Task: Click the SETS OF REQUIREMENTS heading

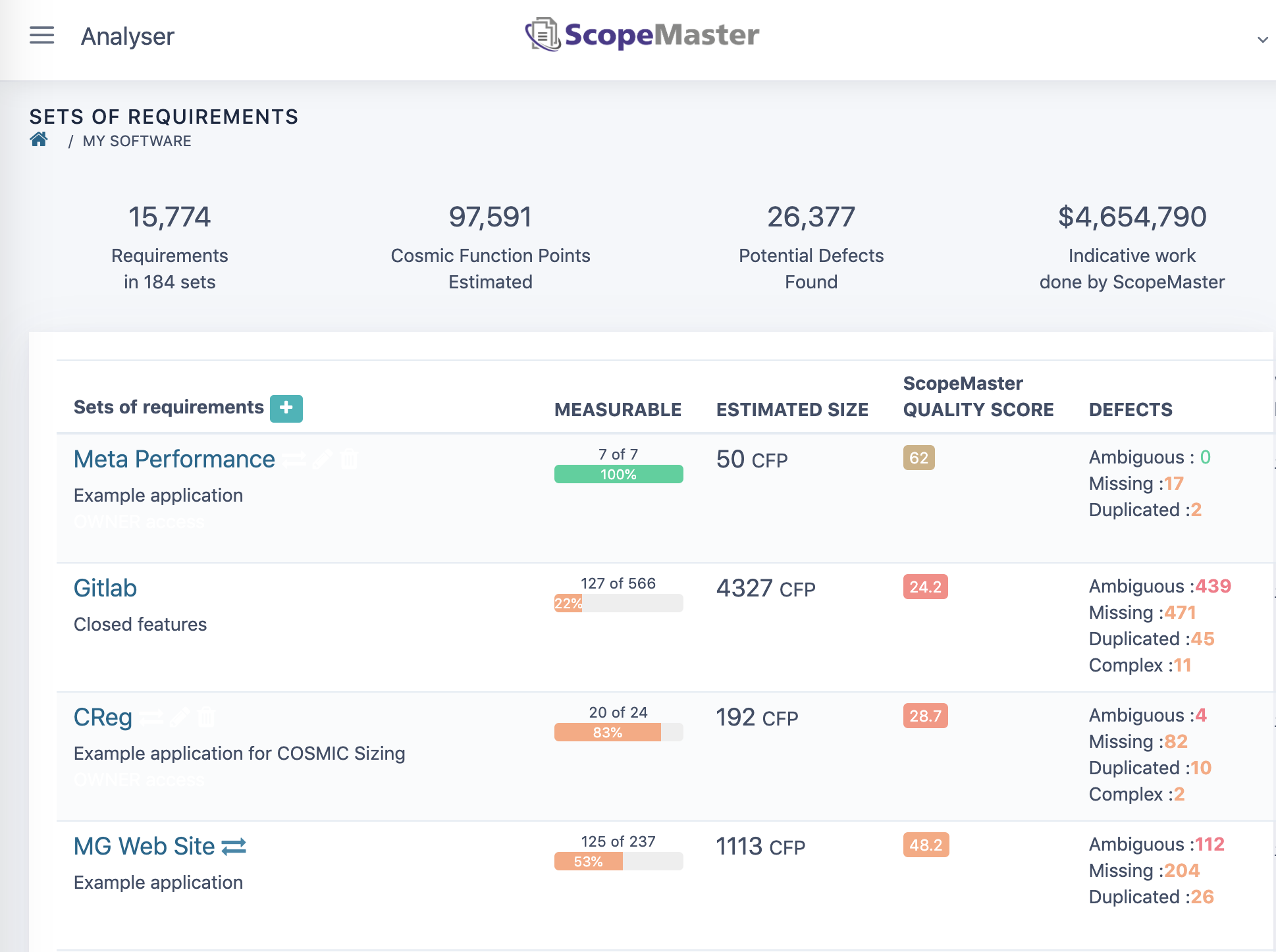Action: tap(164, 117)
